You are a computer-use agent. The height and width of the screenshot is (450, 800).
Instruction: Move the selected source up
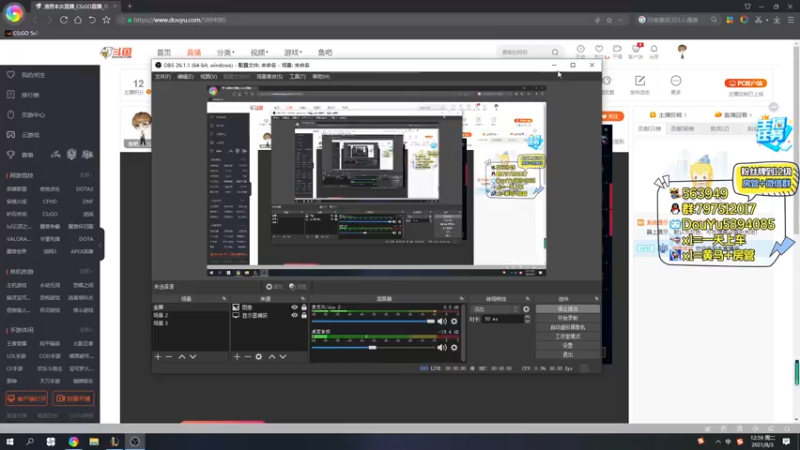point(272,357)
